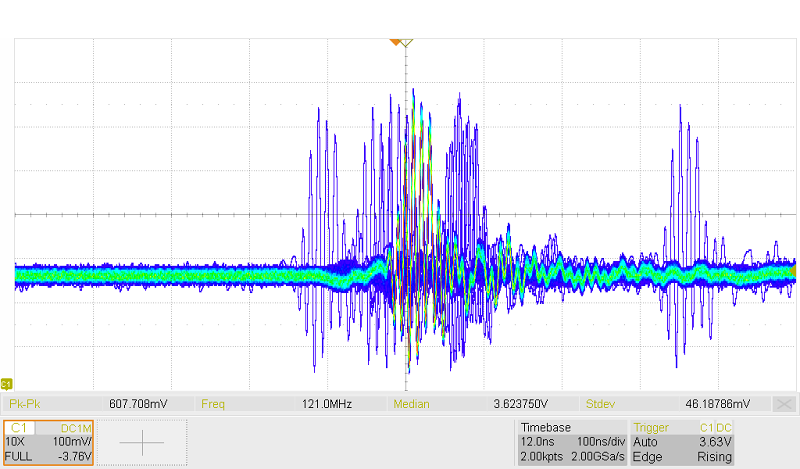
Task: Select the Stdev measurement label
Action: 602,404
